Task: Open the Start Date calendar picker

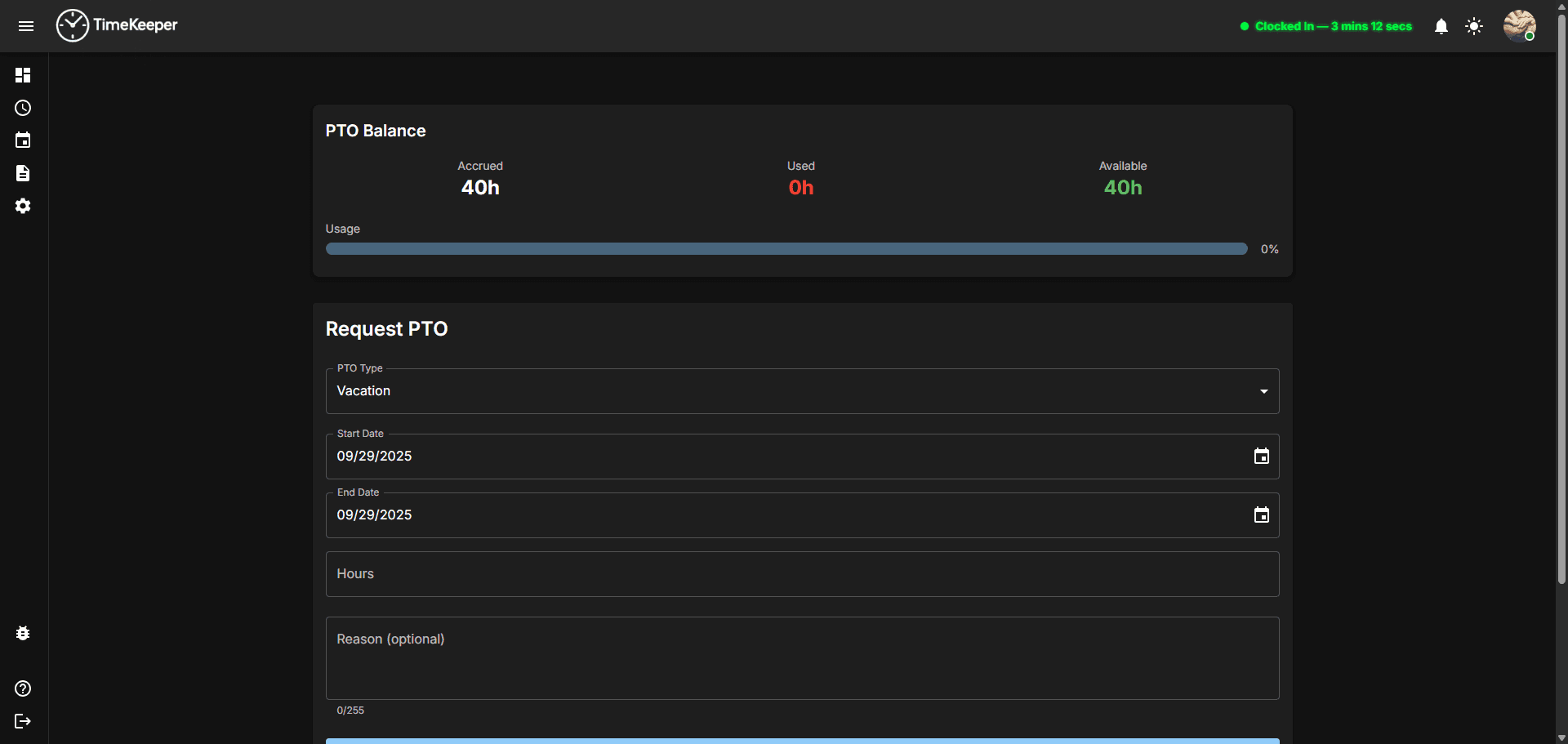Action: (x=1262, y=457)
